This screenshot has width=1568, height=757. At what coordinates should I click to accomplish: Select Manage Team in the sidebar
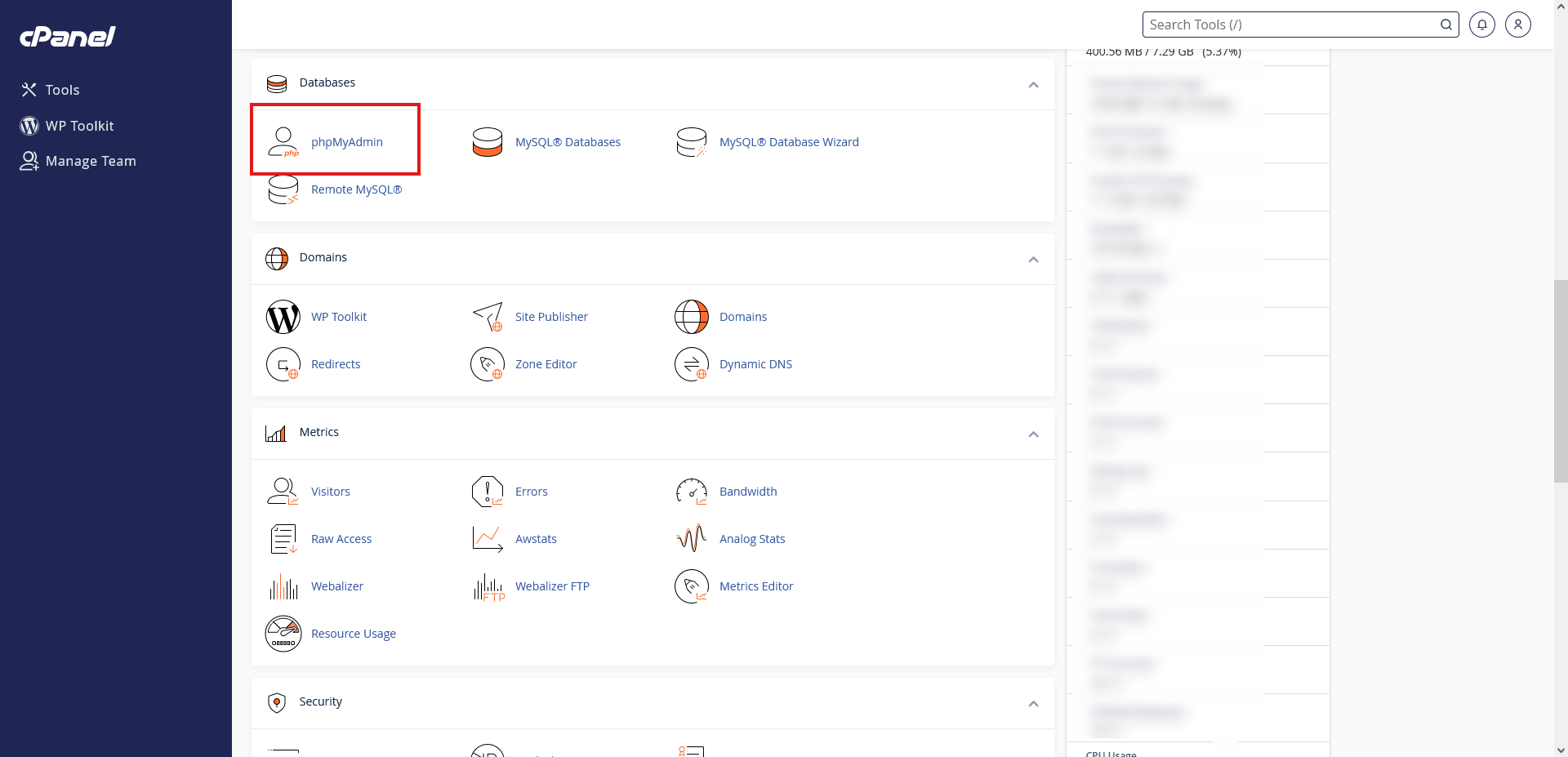pos(78,161)
